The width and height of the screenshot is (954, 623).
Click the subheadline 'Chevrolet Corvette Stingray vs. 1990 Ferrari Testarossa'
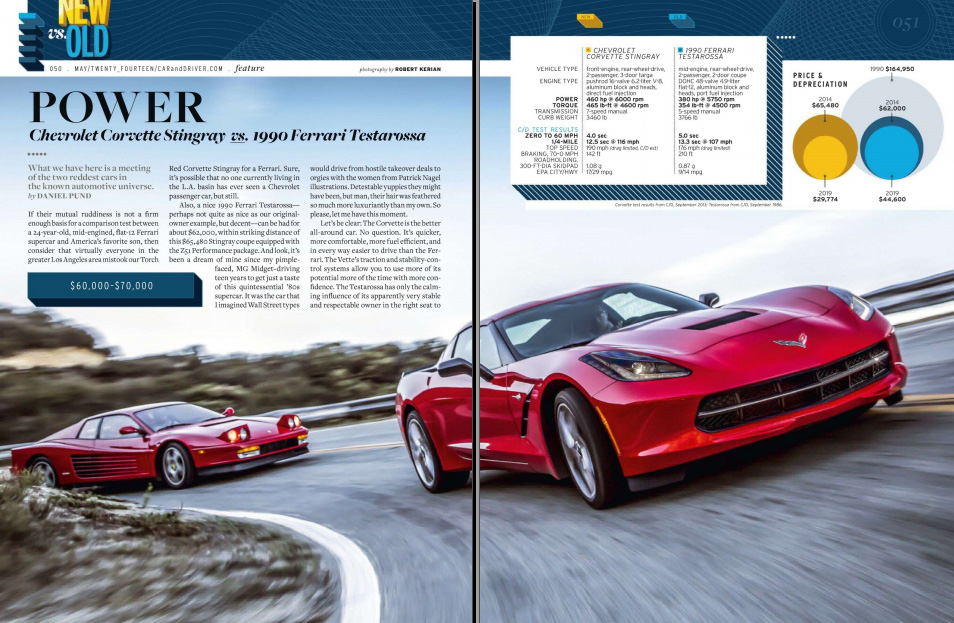click(x=228, y=136)
